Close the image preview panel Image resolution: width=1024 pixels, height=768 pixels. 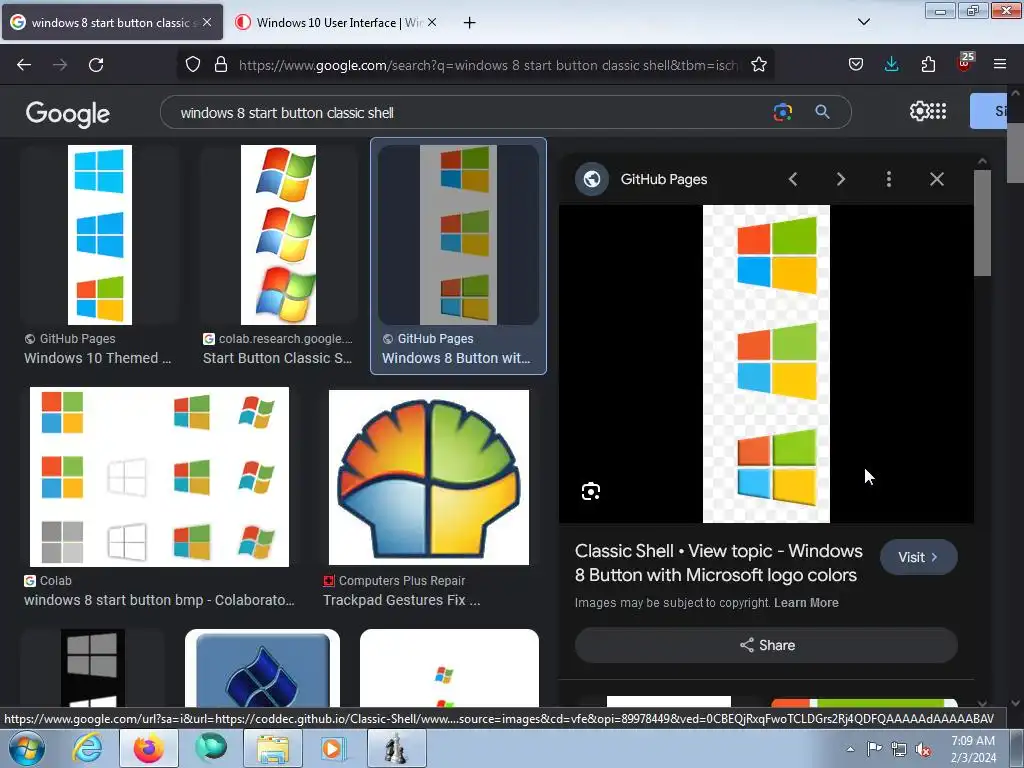tap(936, 179)
